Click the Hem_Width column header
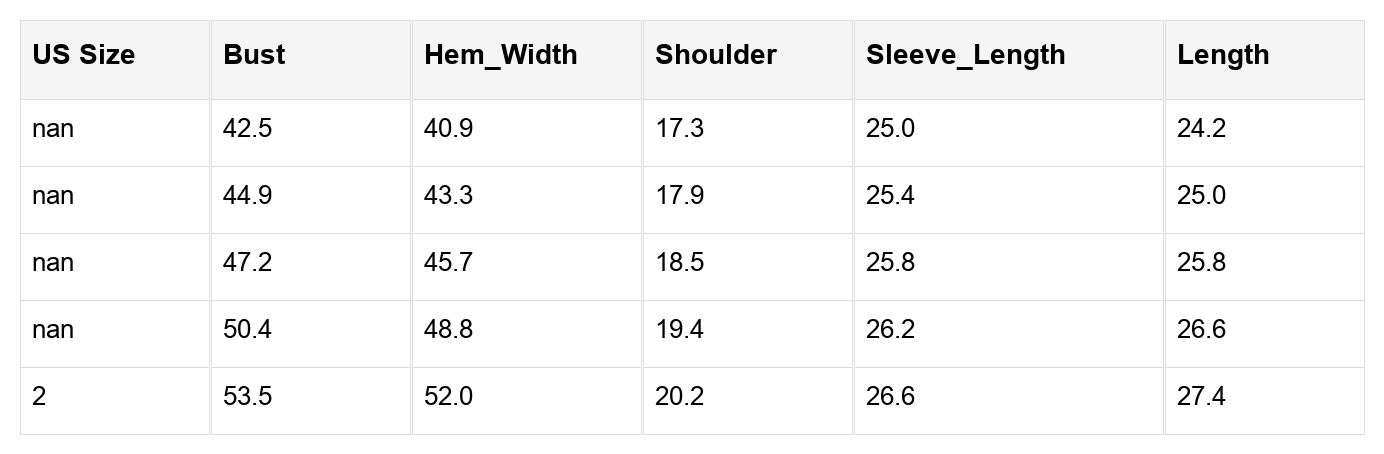Viewport: 1384px width, 454px height. [500, 55]
